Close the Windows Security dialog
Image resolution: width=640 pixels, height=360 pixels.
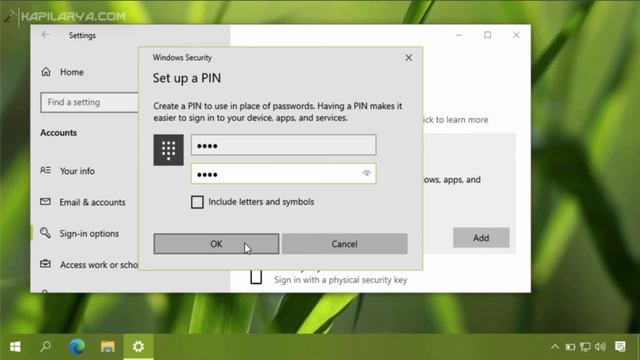(409, 58)
